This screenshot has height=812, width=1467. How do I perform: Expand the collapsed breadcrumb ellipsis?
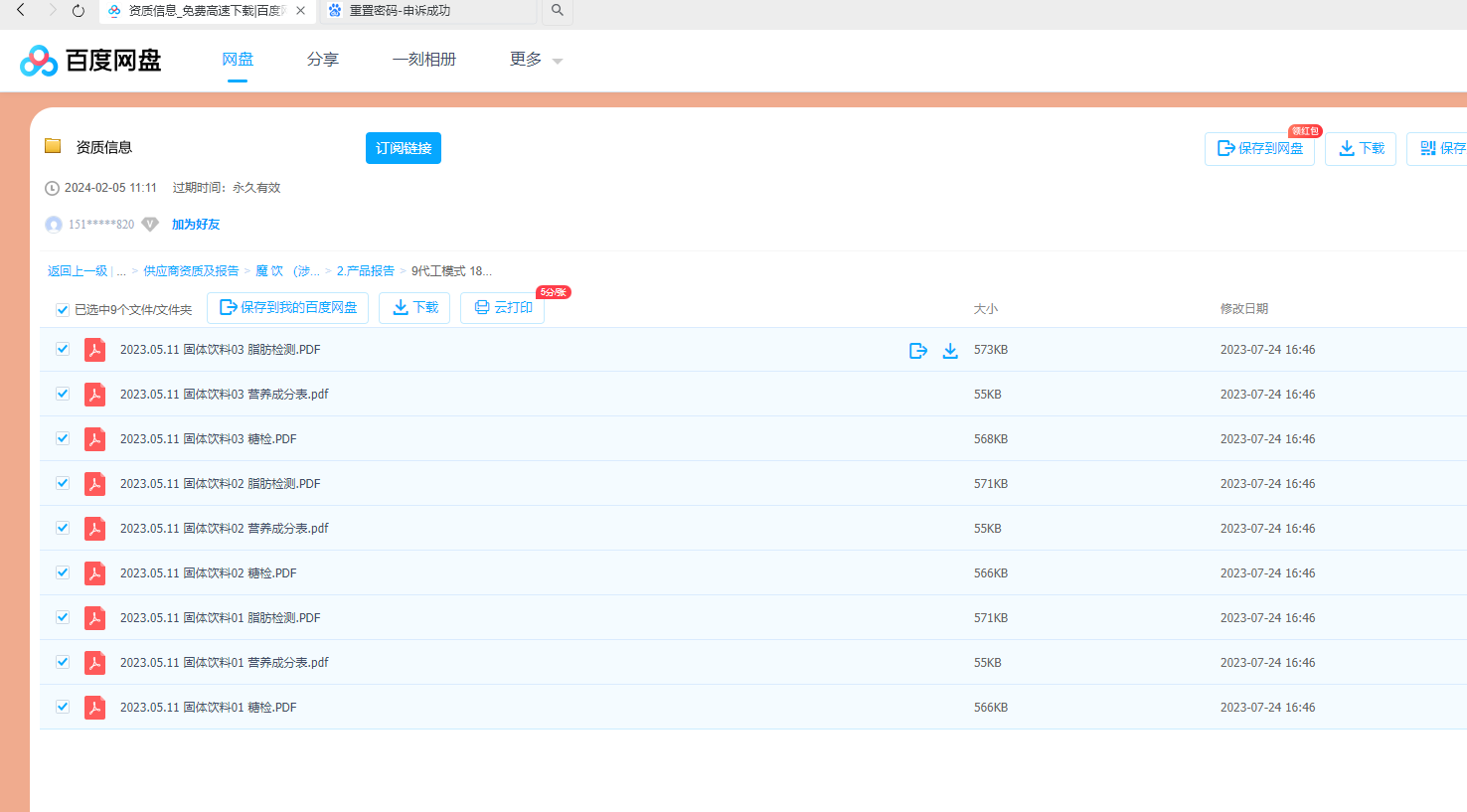[x=121, y=271]
